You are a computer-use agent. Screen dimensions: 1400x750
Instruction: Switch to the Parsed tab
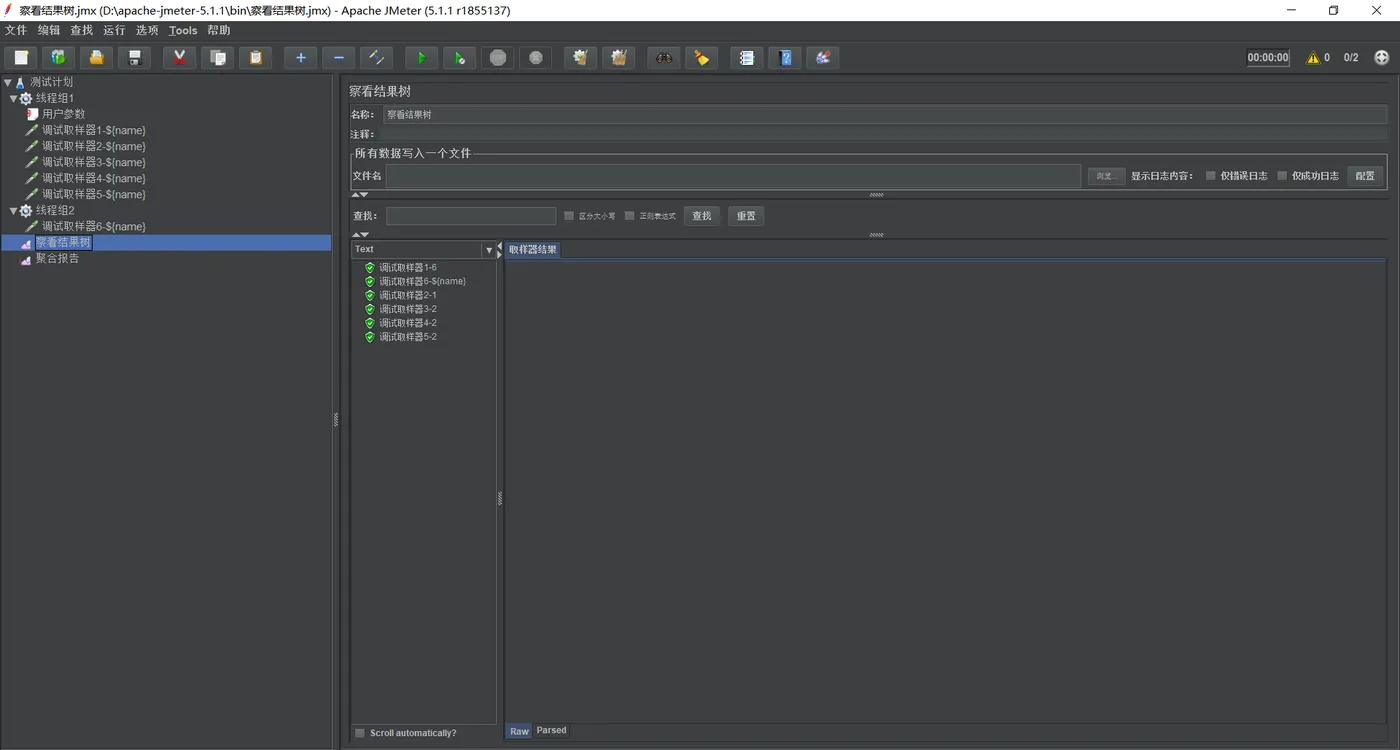pyautogui.click(x=551, y=731)
